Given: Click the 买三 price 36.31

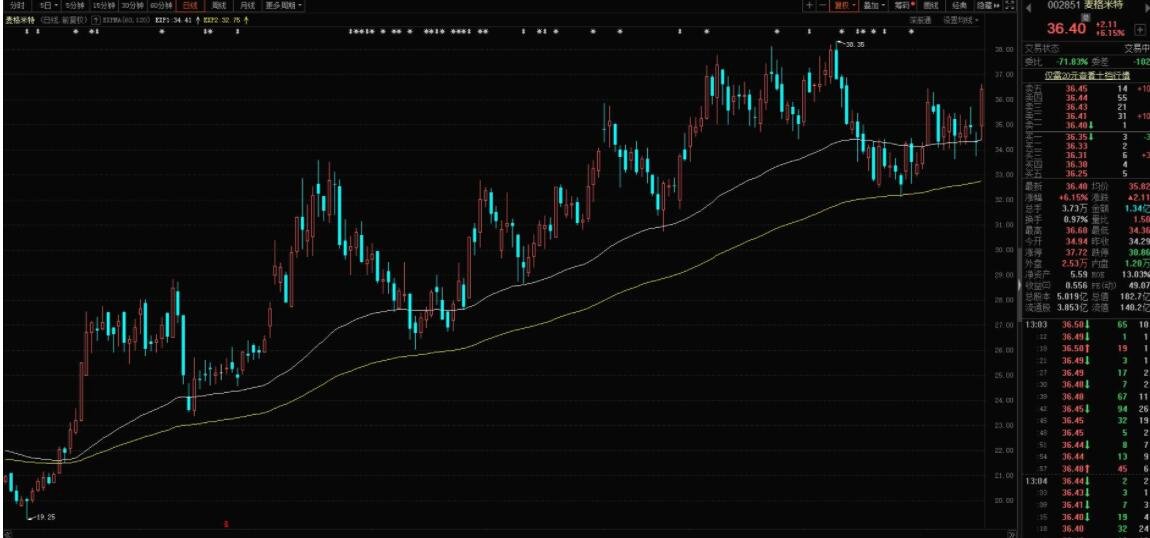Looking at the screenshot, I should coord(1077,155).
